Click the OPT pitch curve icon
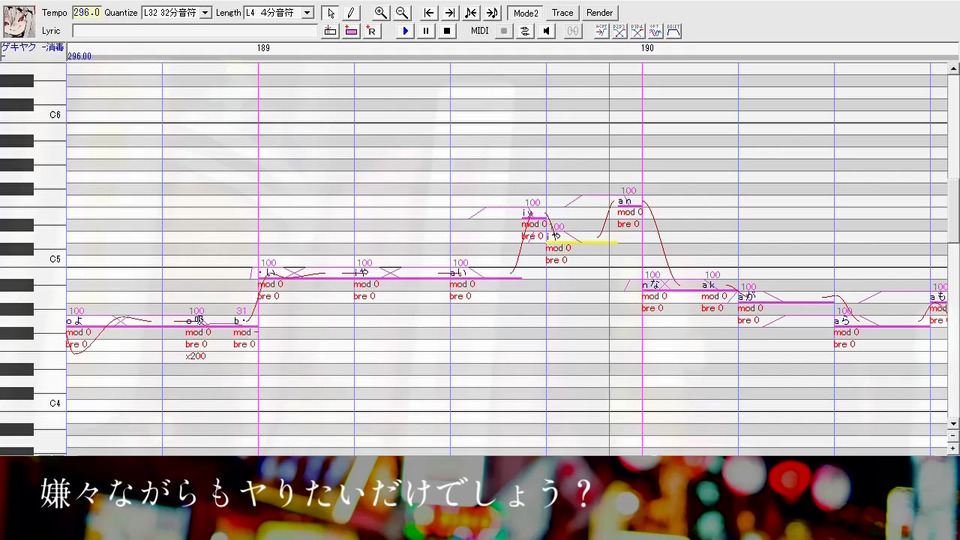This screenshot has height=540, width=960. coord(655,31)
